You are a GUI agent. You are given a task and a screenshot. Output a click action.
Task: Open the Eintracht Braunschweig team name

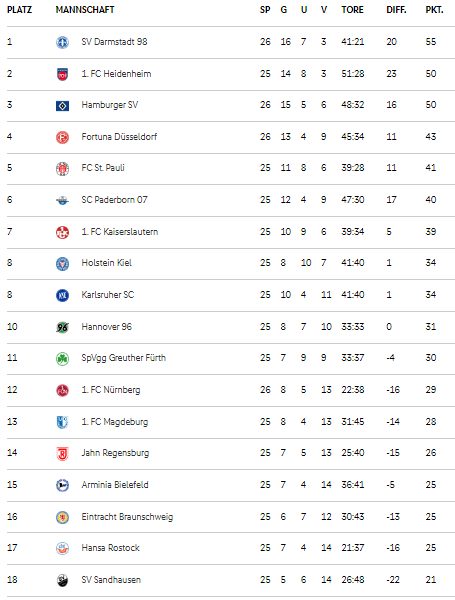tap(127, 517)
